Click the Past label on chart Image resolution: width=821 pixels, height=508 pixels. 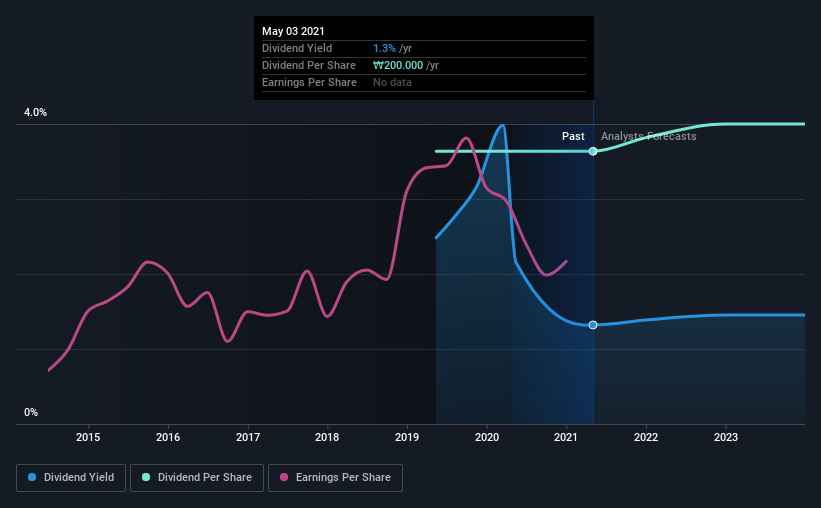573,136
